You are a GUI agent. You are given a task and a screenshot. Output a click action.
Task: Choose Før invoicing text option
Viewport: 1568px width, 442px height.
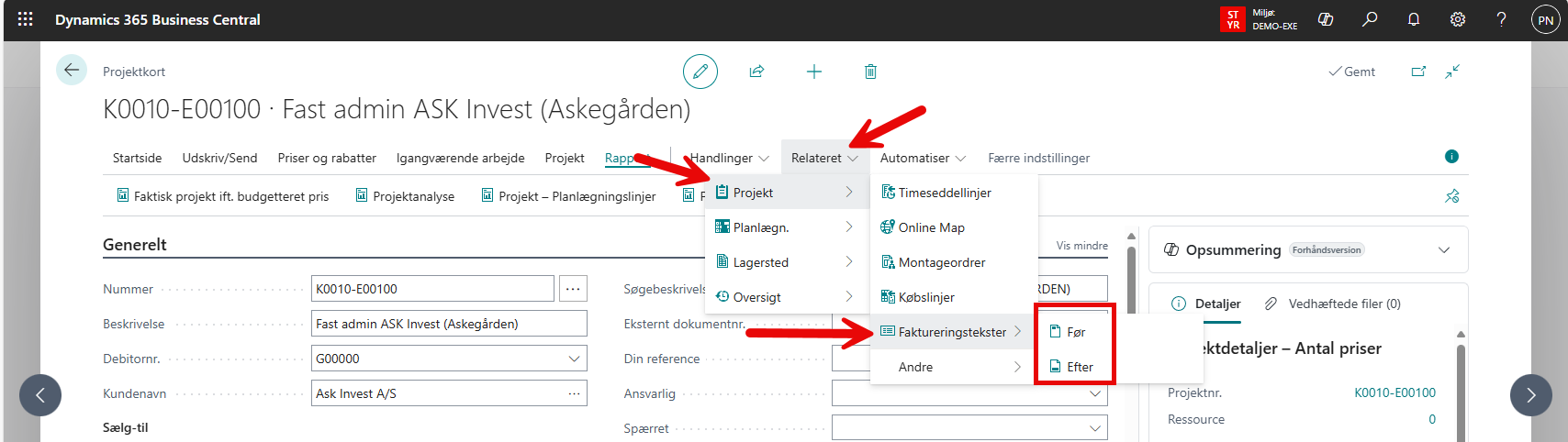coord(1074,332)
